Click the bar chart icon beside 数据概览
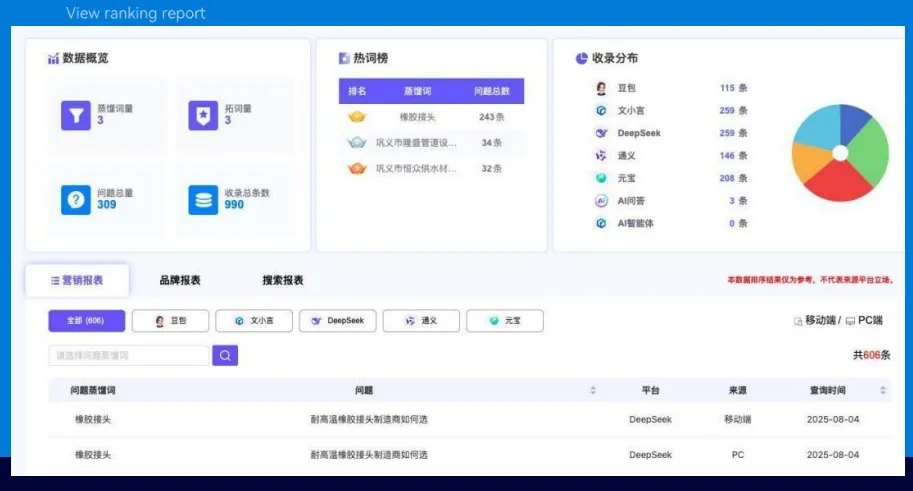Viewport: 913px width, 491px height. [x=53, y=58]
